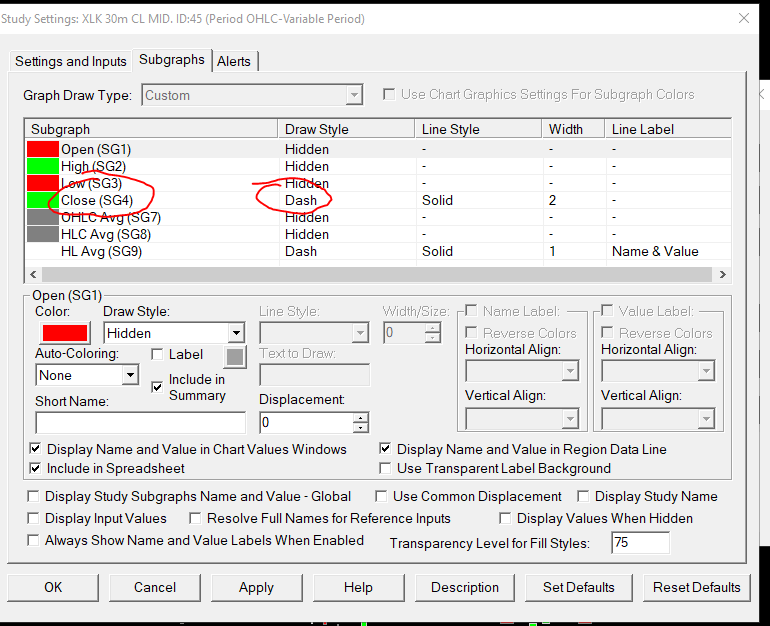This screenshot has height=626, width=770.
Task: Click the subgraph list right scroll arrow
Action: (722, 274)
